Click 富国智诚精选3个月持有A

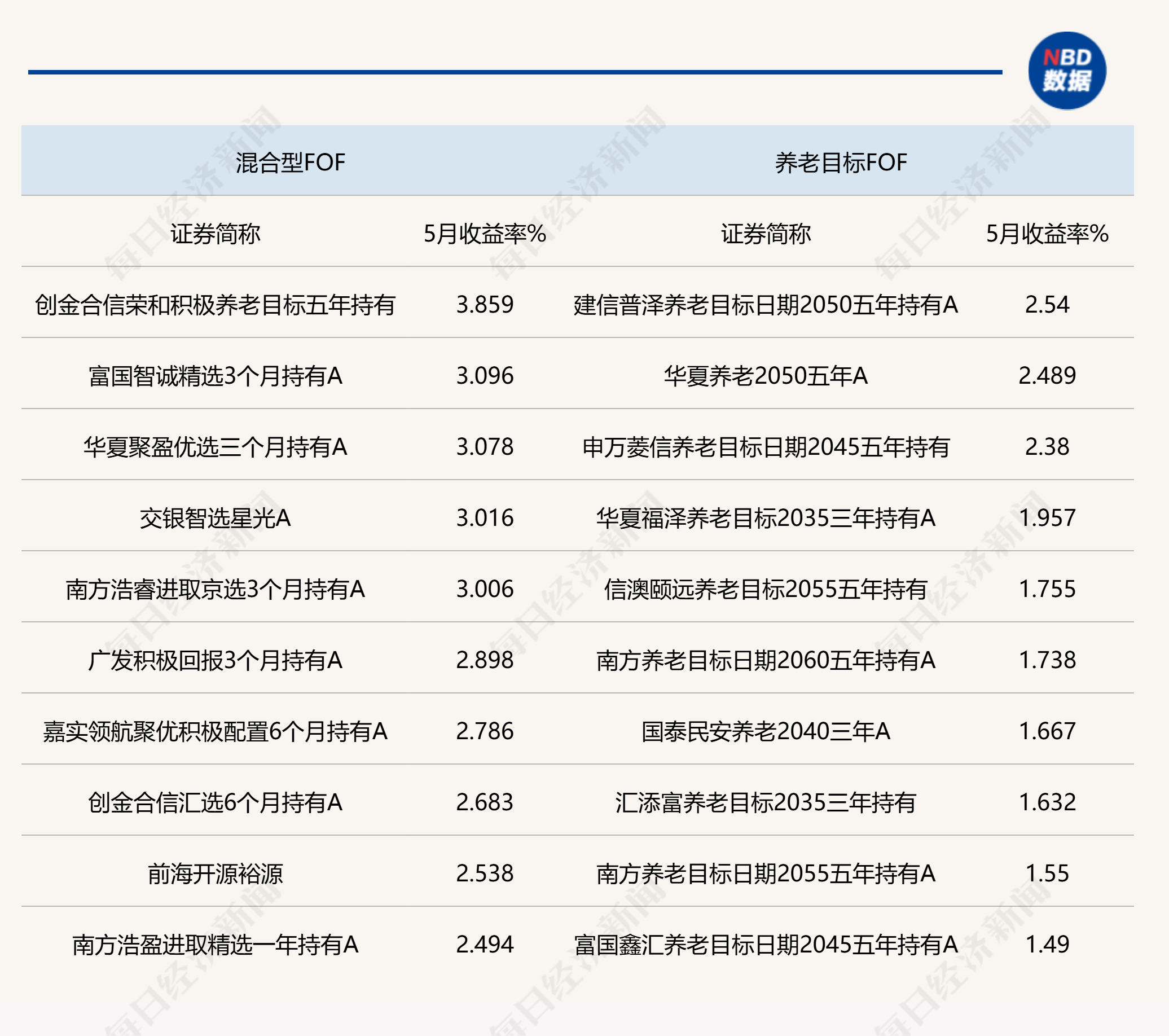click(215, 376)
